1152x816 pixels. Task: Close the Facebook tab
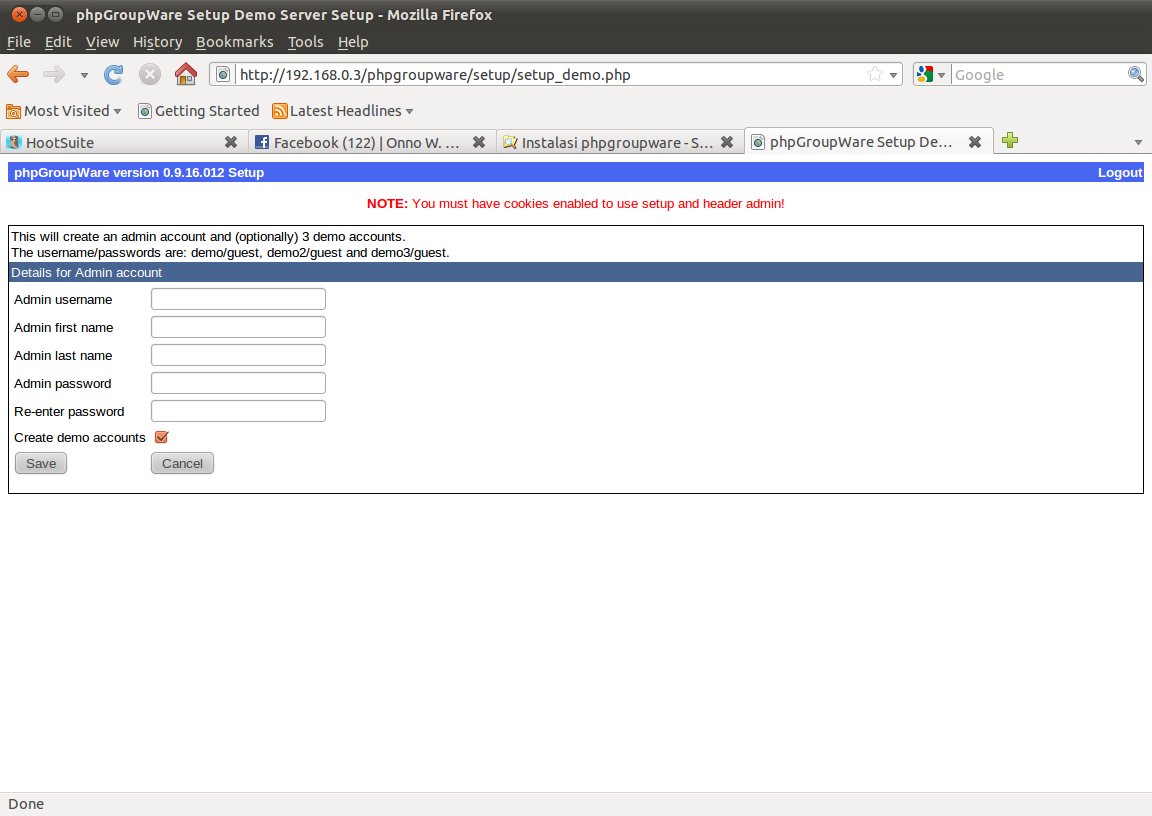479,142
